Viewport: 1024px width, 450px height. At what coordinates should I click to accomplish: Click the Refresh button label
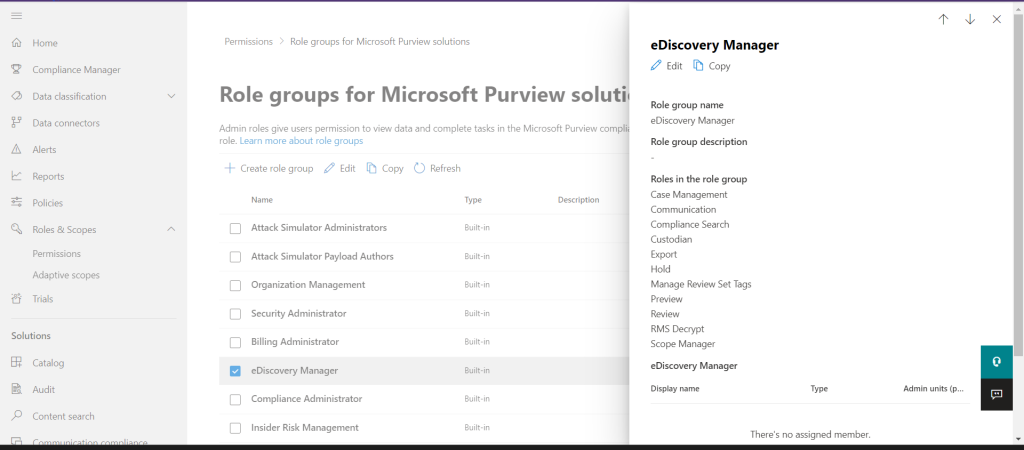[445, 169]
